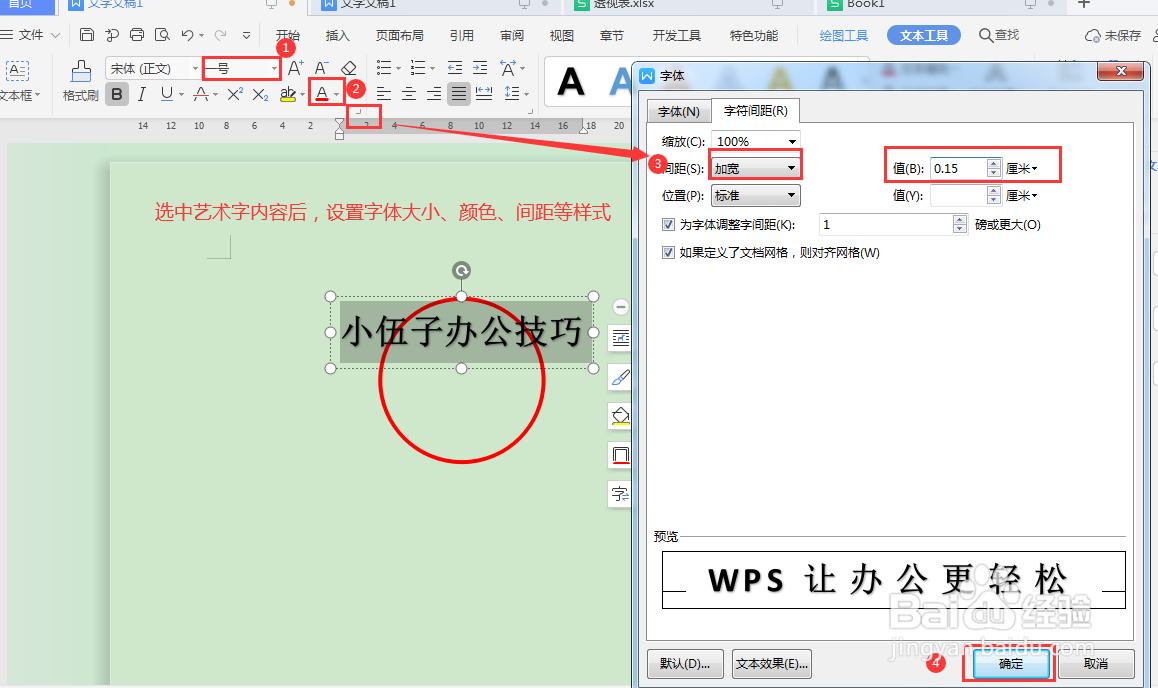Expand the 位置 position dropdown showing 标准

755,194
